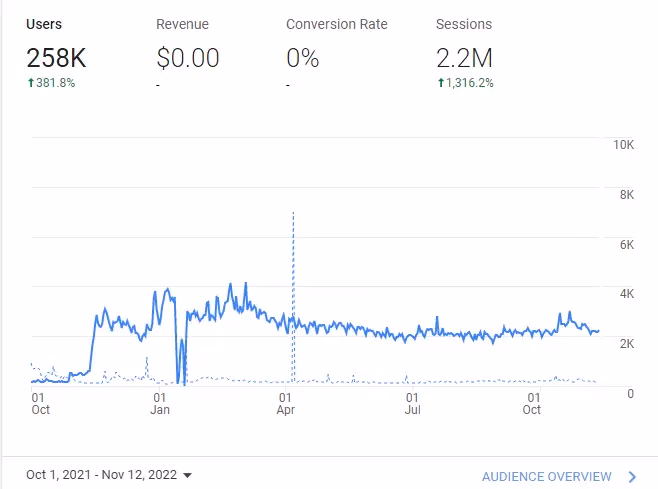Click the 01 Jan x-axis label
The image size is (658, 489).
coord(160,403)
